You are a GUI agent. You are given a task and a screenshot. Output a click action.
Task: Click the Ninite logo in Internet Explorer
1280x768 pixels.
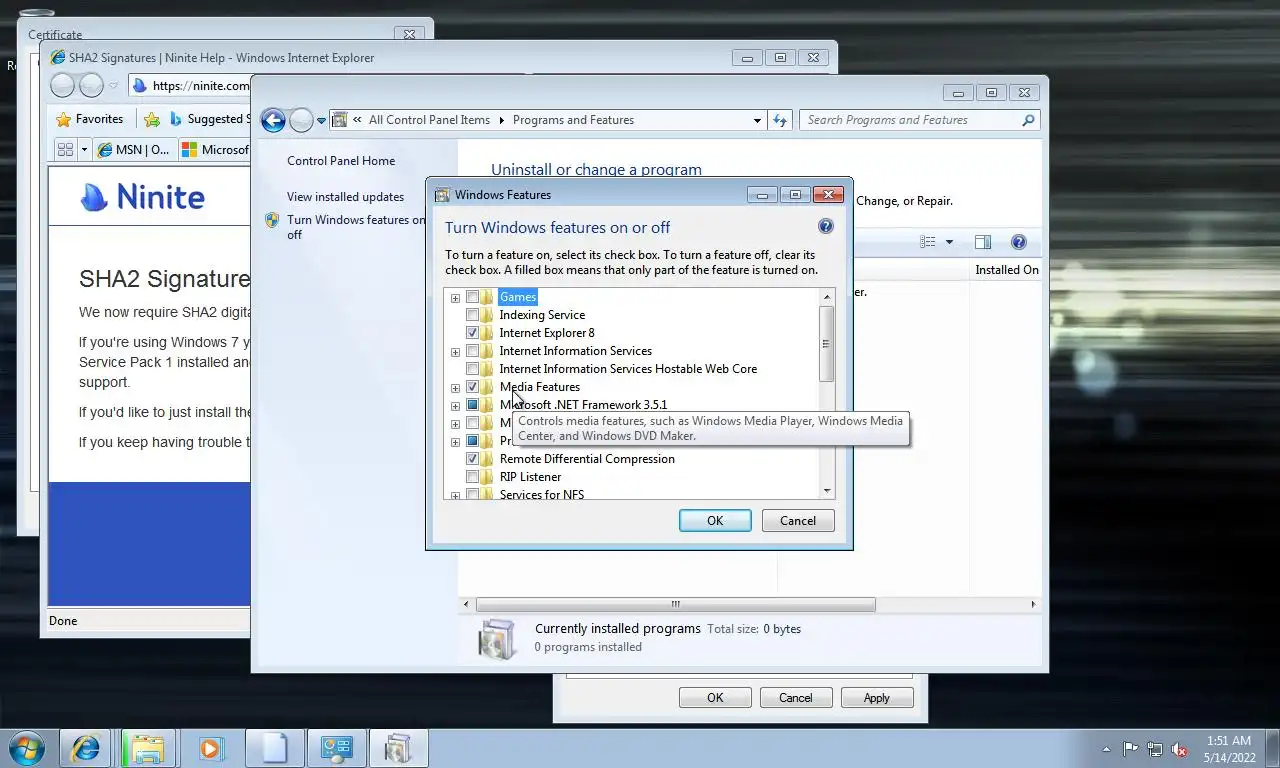[x=143, y=197]
